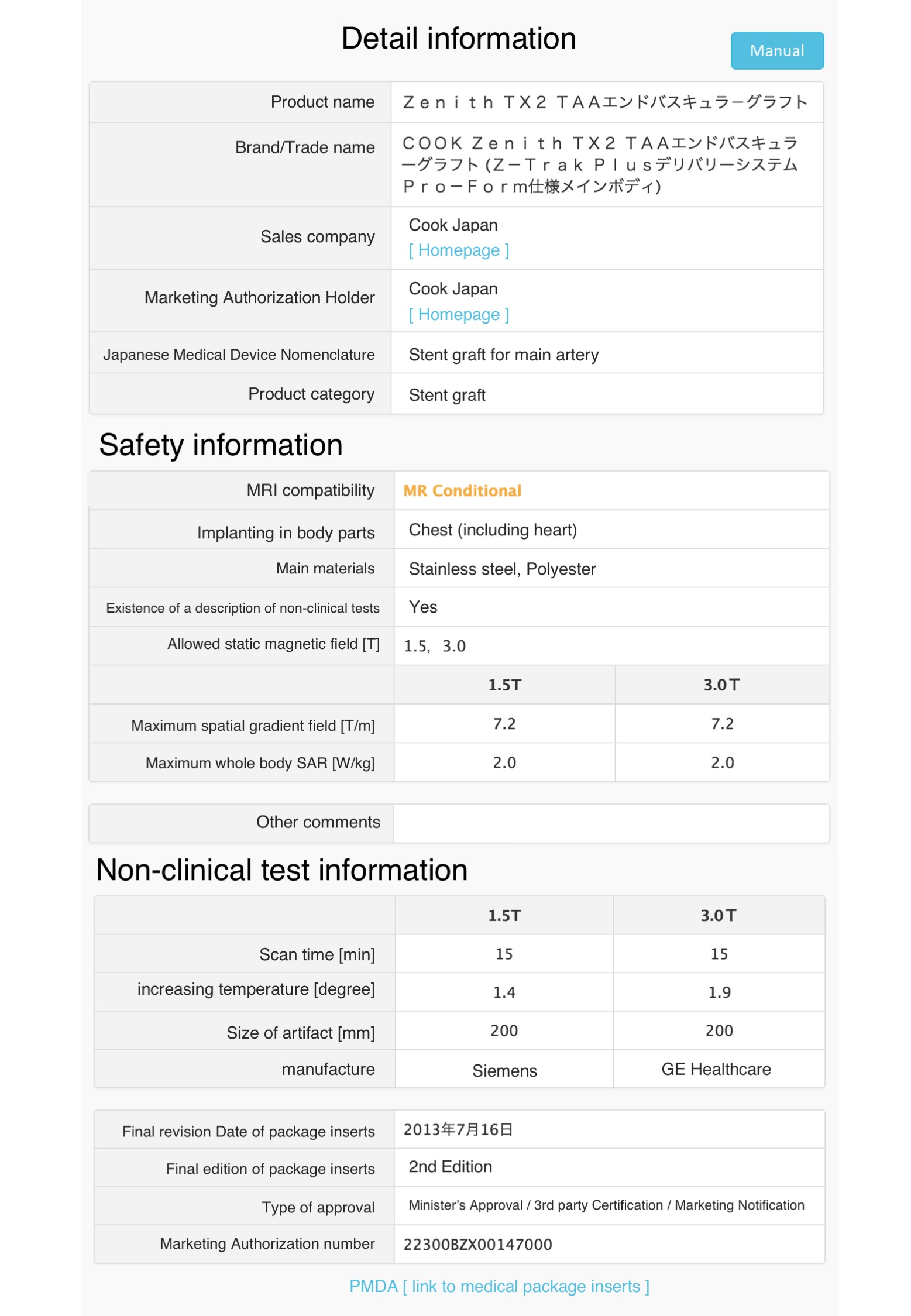
Task: Click the Stent graft for main artery text
Action: click(503, 355)
